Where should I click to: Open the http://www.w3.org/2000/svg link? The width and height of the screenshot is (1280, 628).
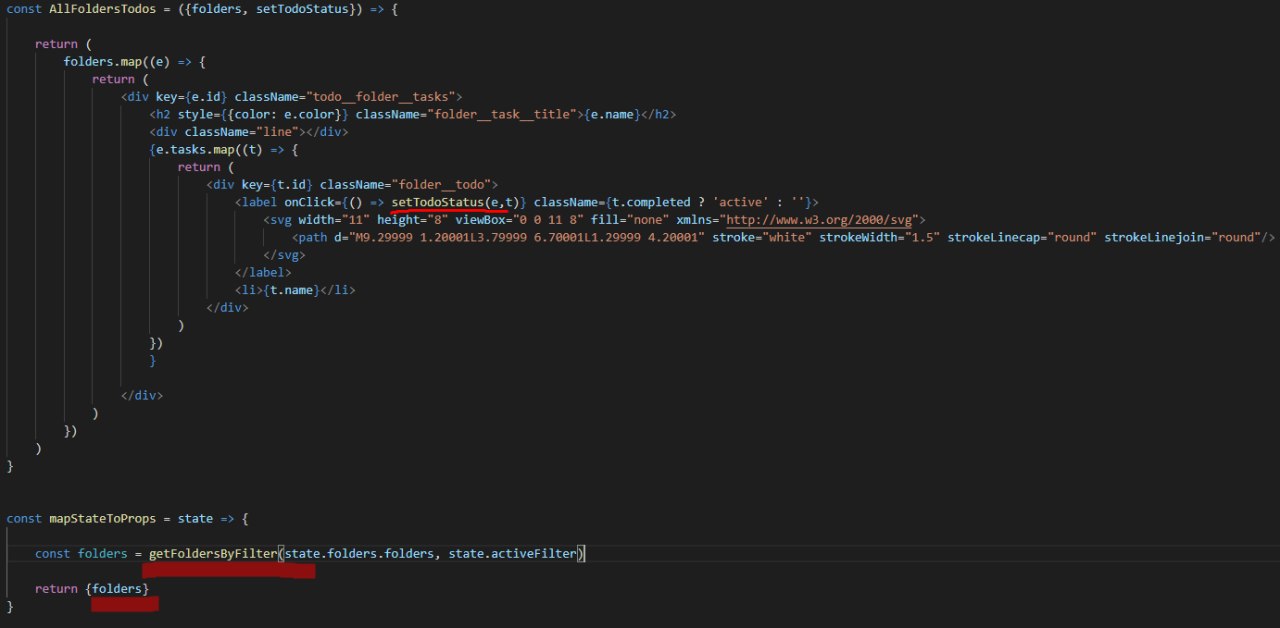click(x=820, y=220)
